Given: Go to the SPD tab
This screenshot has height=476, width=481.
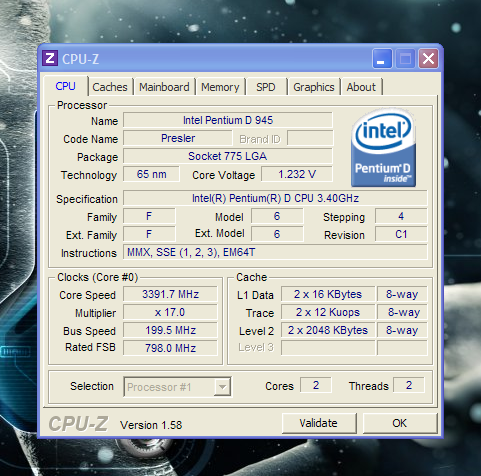Looking at the screenshot, I should coord(266,87).
